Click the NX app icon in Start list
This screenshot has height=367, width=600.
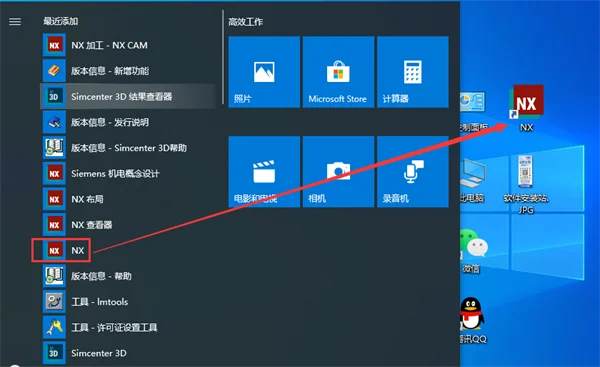click(x=54, y=250)
